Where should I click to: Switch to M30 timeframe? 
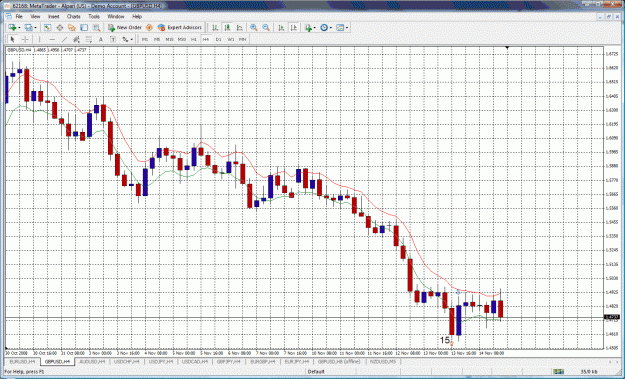pyautogui.click(x=182, y=39)
